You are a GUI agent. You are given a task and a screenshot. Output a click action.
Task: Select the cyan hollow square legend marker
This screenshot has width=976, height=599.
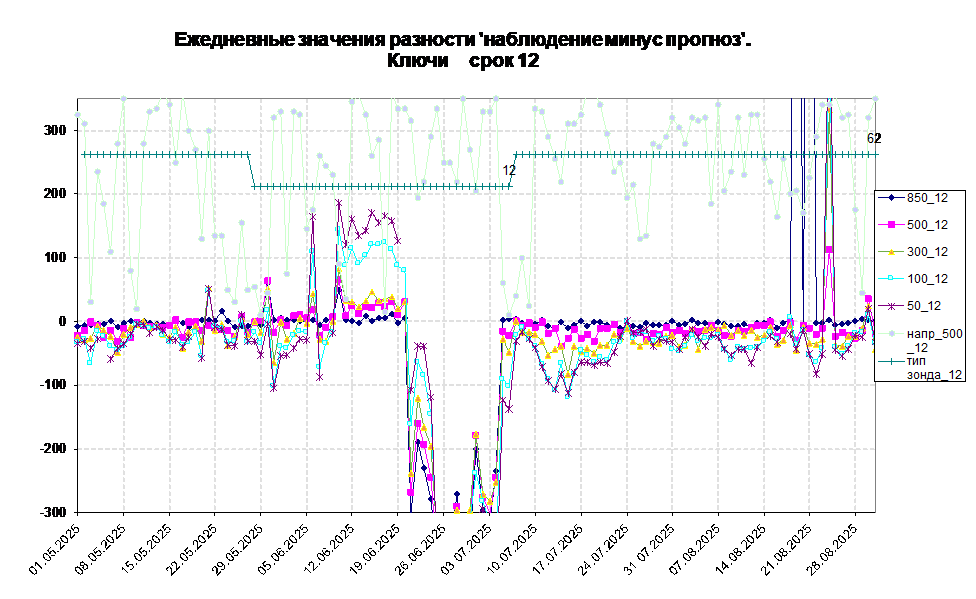click(x=891, y=279)
